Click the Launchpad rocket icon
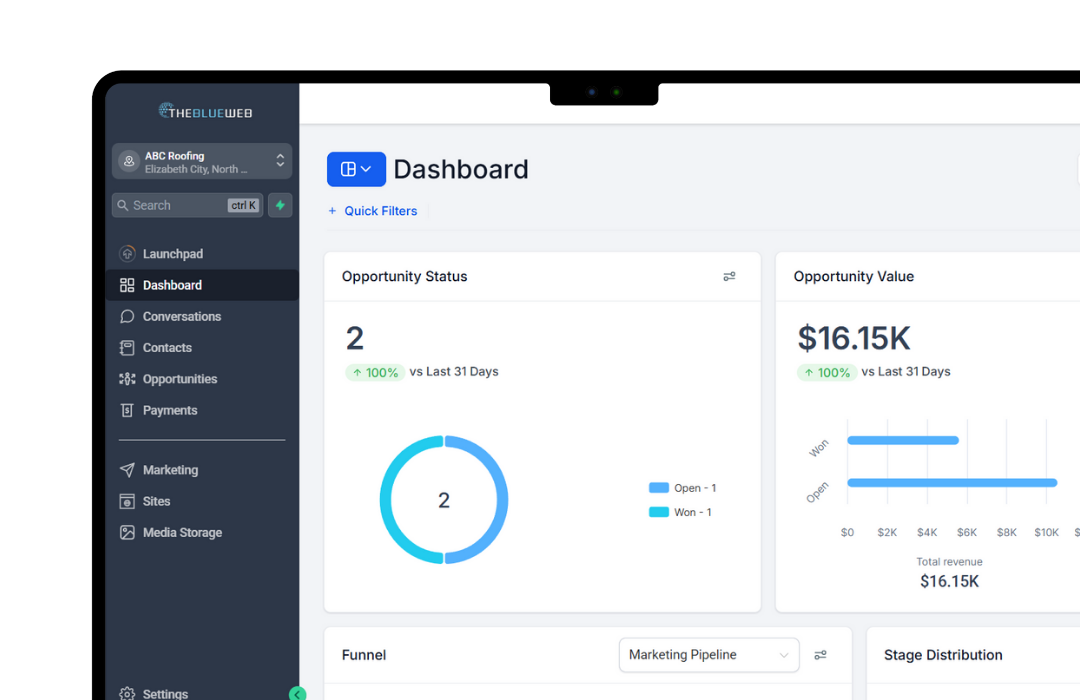This screenshot has height=700, width=1080. pos(127,254)
